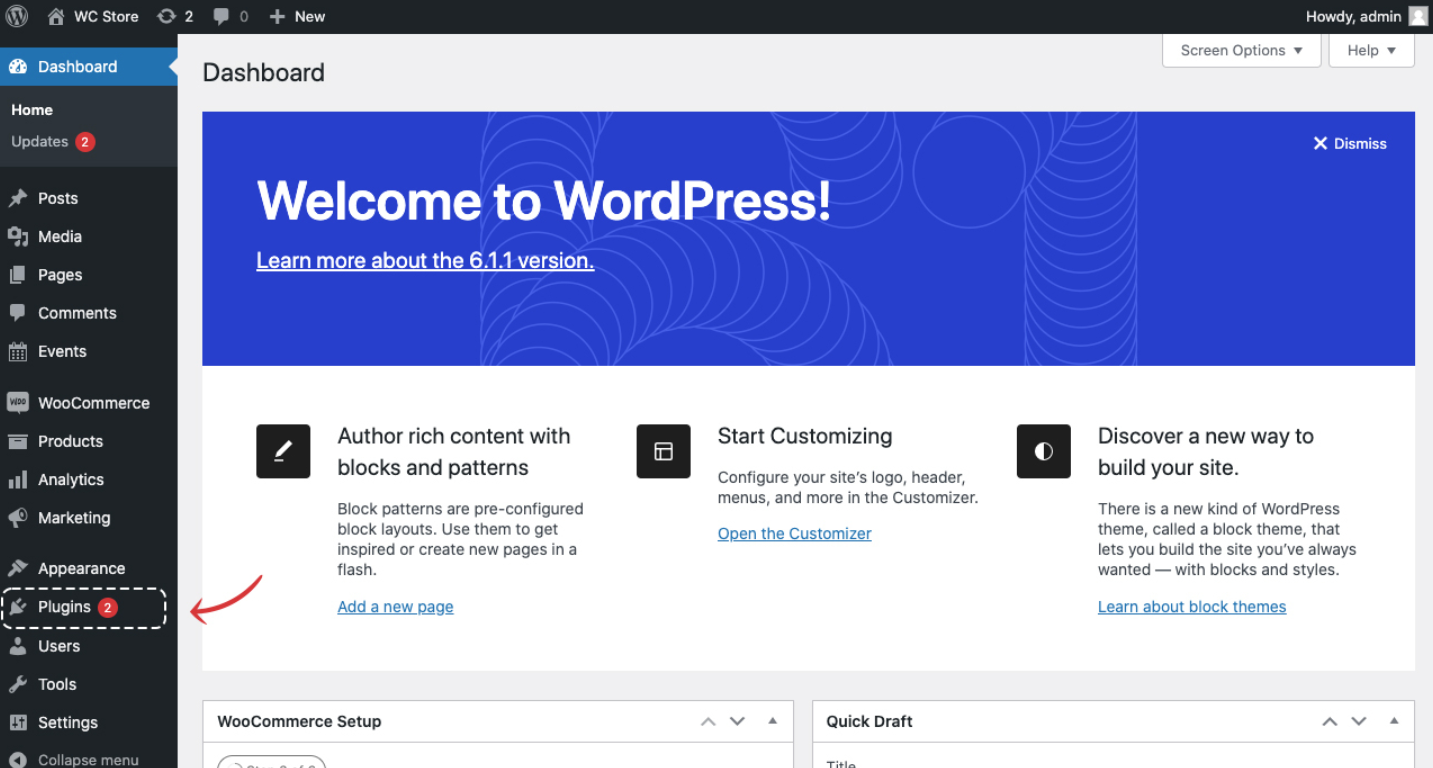Follow the Open the Customizer link
This screenshot has height=768, width=1433.
click(794, 534)
